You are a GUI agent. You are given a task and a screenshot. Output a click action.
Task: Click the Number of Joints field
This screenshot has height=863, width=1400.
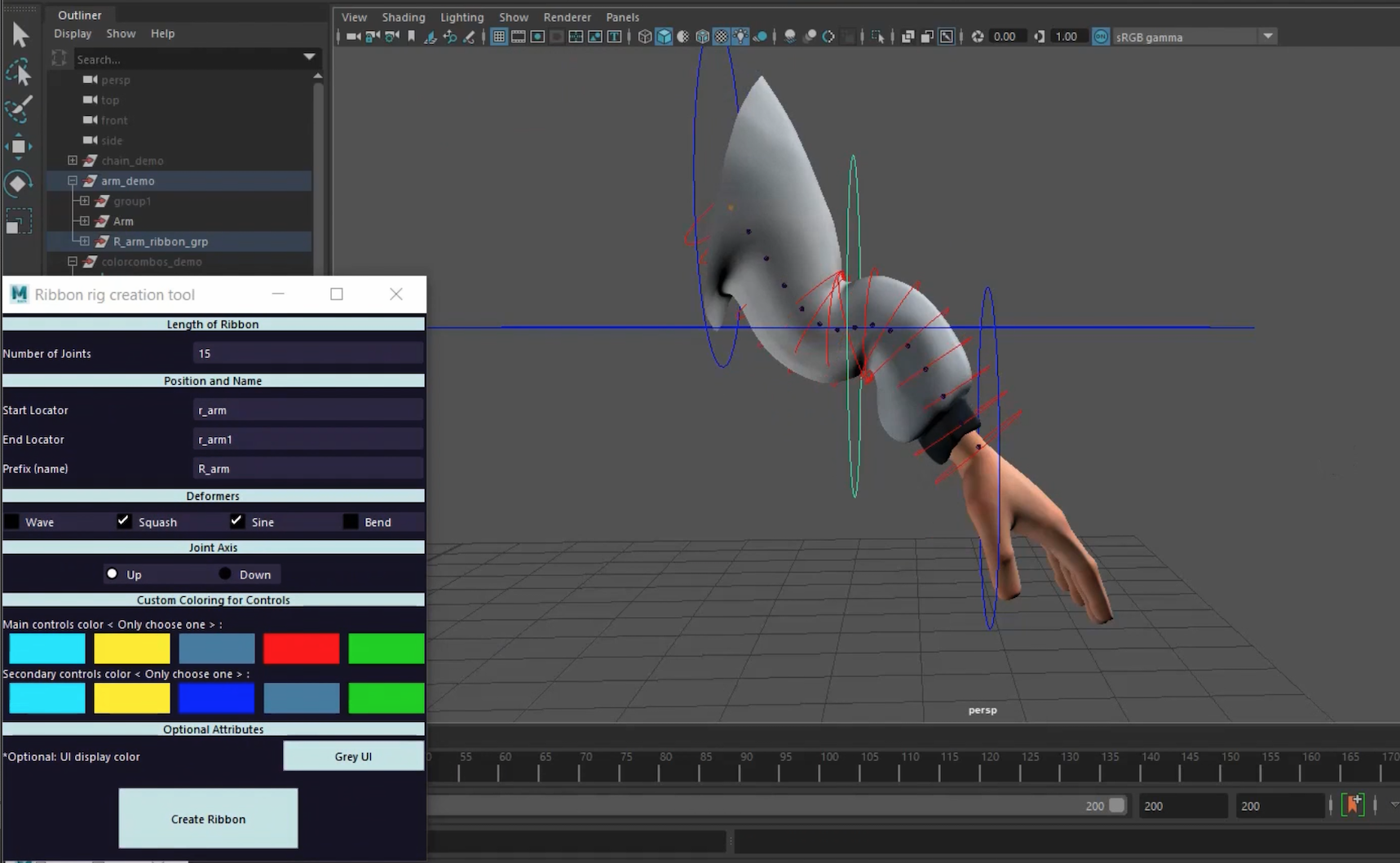pos(308,353)
